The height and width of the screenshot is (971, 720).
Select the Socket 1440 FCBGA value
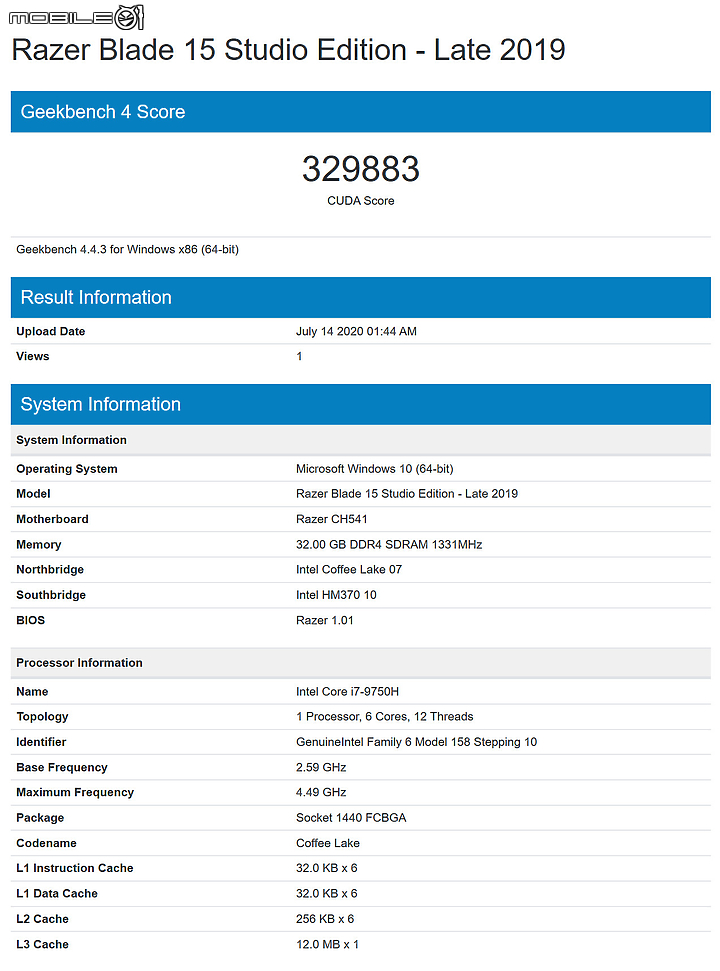[x=351, y=818]
